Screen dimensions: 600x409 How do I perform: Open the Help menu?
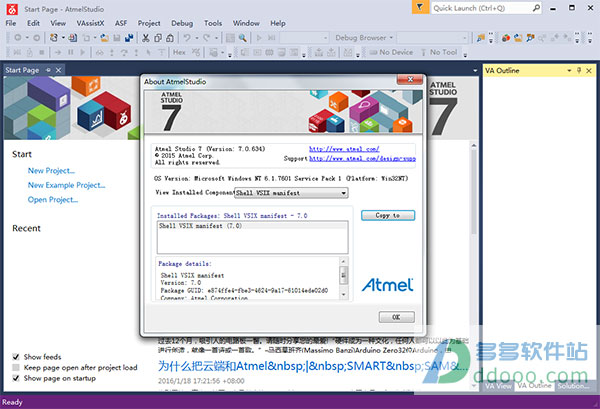[278, 23]
